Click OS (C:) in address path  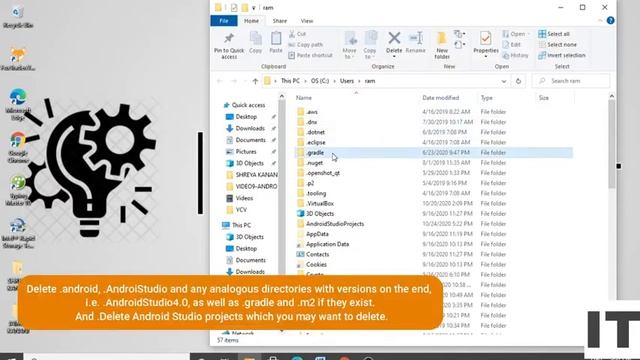click(x=320, y=81)
